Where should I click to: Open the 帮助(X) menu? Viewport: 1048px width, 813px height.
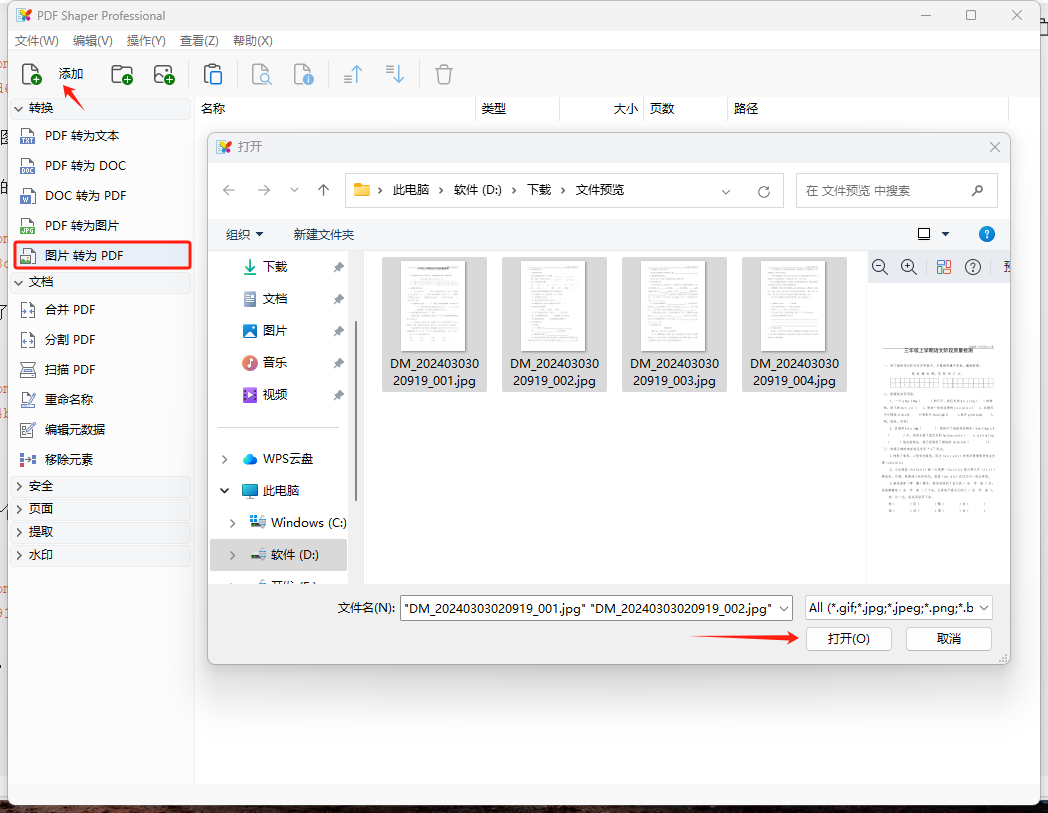(252, 41)
